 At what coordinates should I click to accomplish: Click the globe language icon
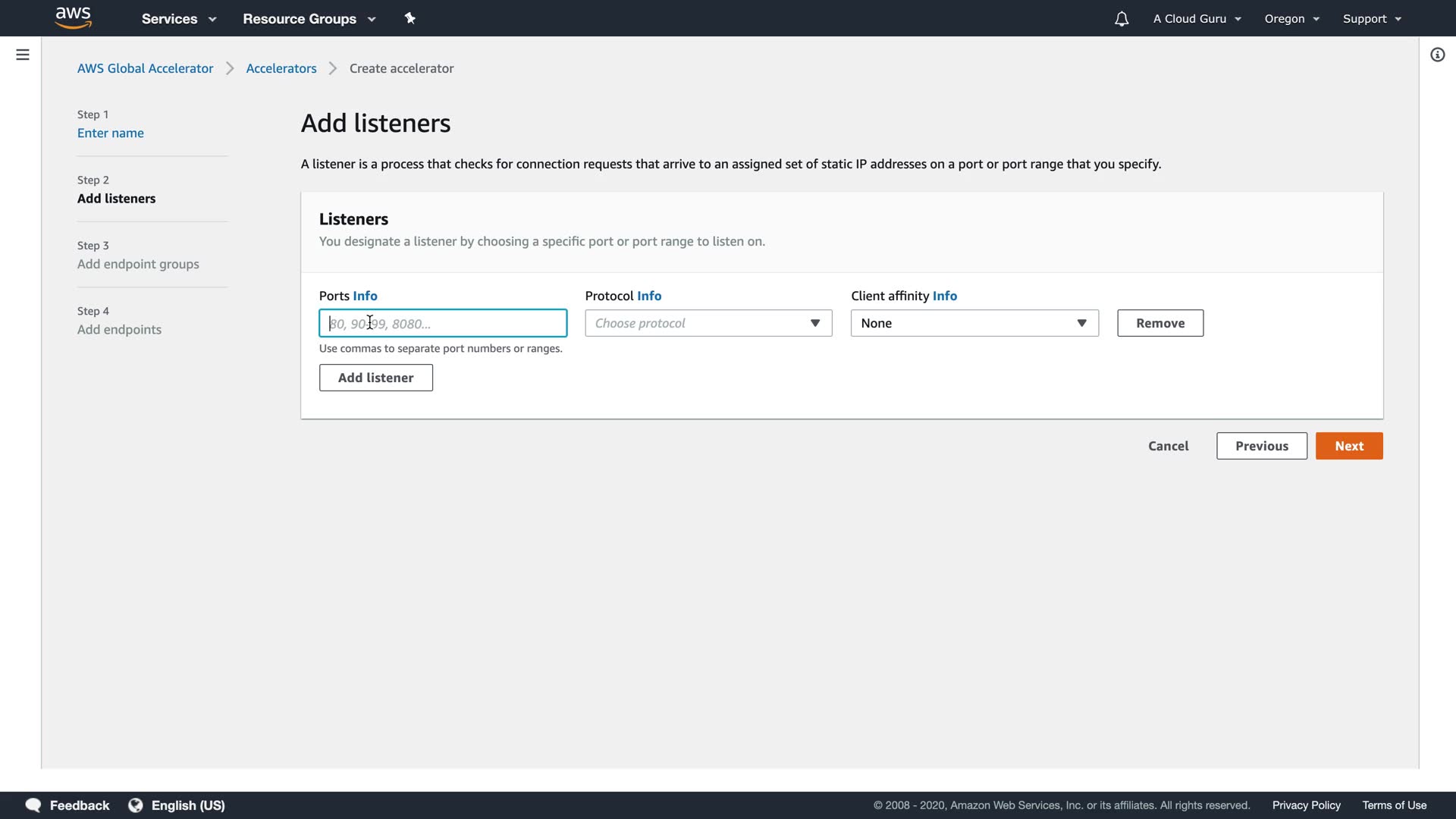[x=136, y=805]
